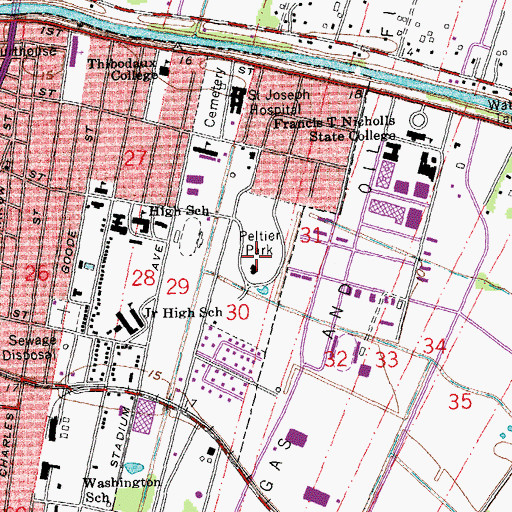The height and width of the screenshot is (512, 512).
Task: Click the St Joseph Hospital label
Action: tap(279, 102)
